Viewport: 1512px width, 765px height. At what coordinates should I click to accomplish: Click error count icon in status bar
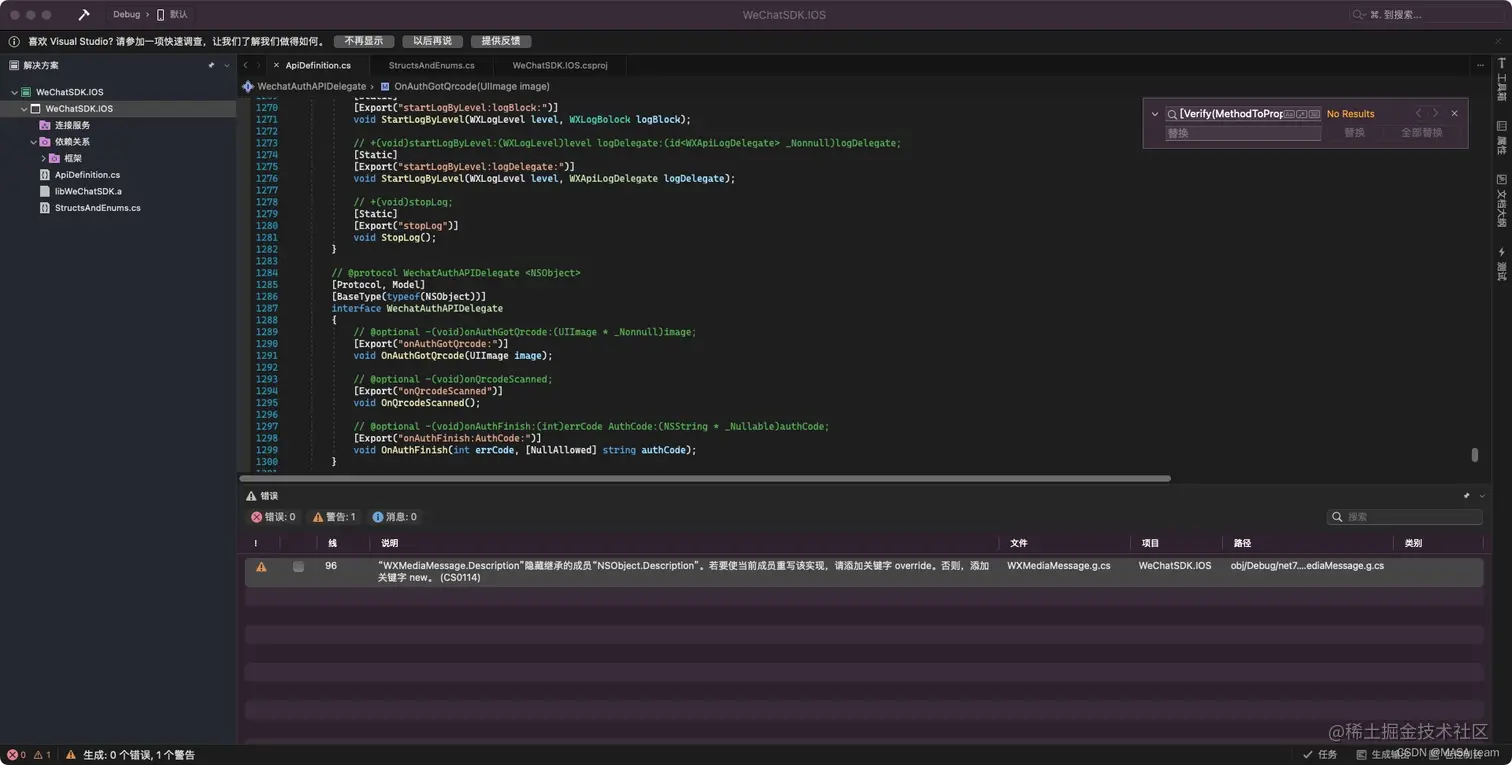13,755
